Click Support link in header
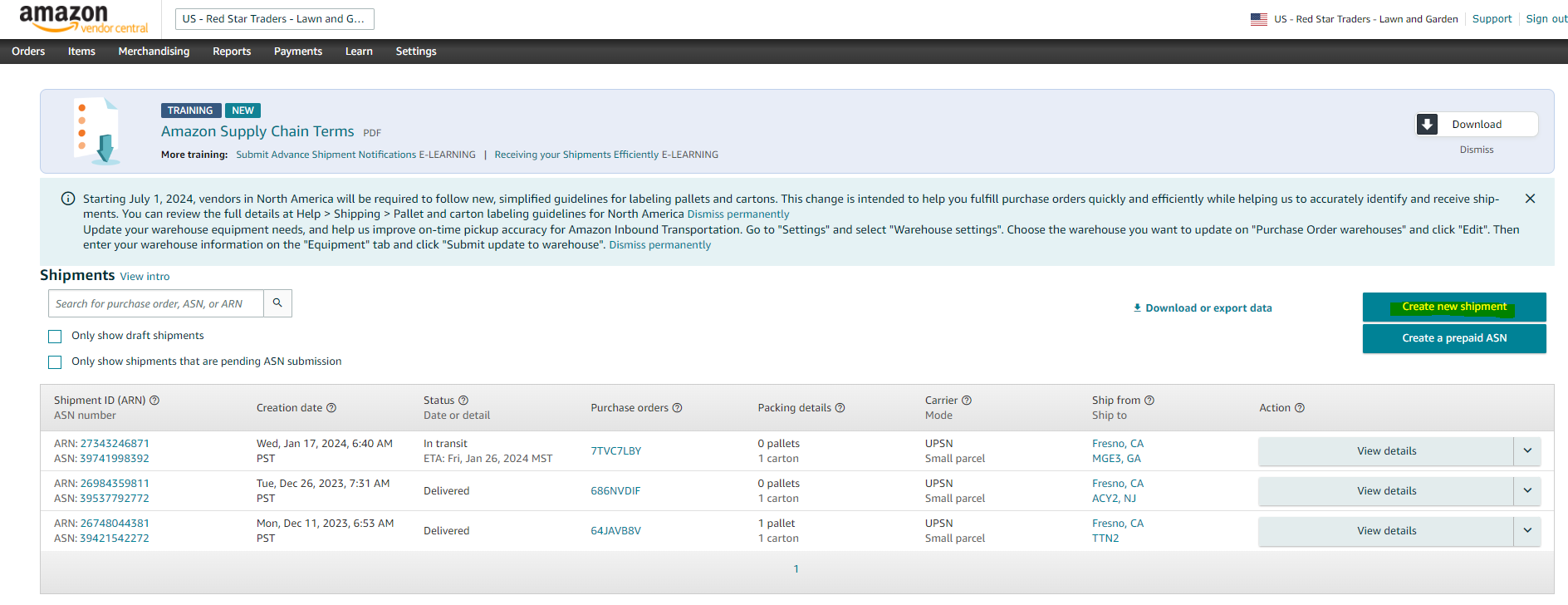Viewport: 1568px width, 605px height. 1492,19
